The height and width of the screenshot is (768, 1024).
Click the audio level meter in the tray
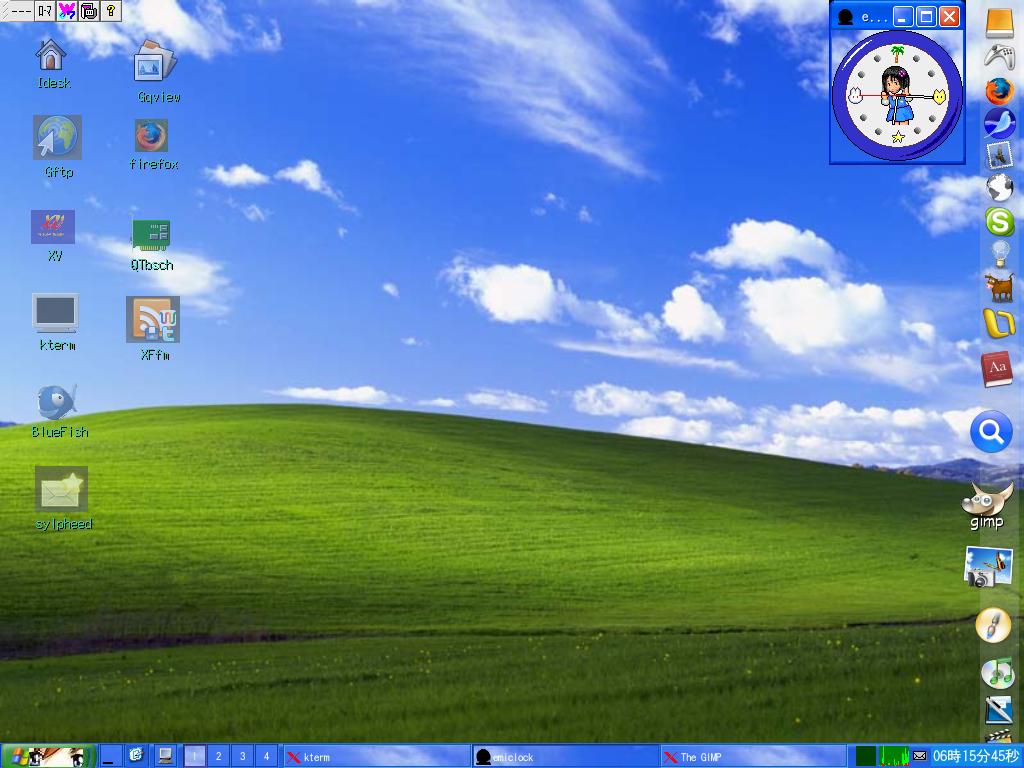coord(893,756)
